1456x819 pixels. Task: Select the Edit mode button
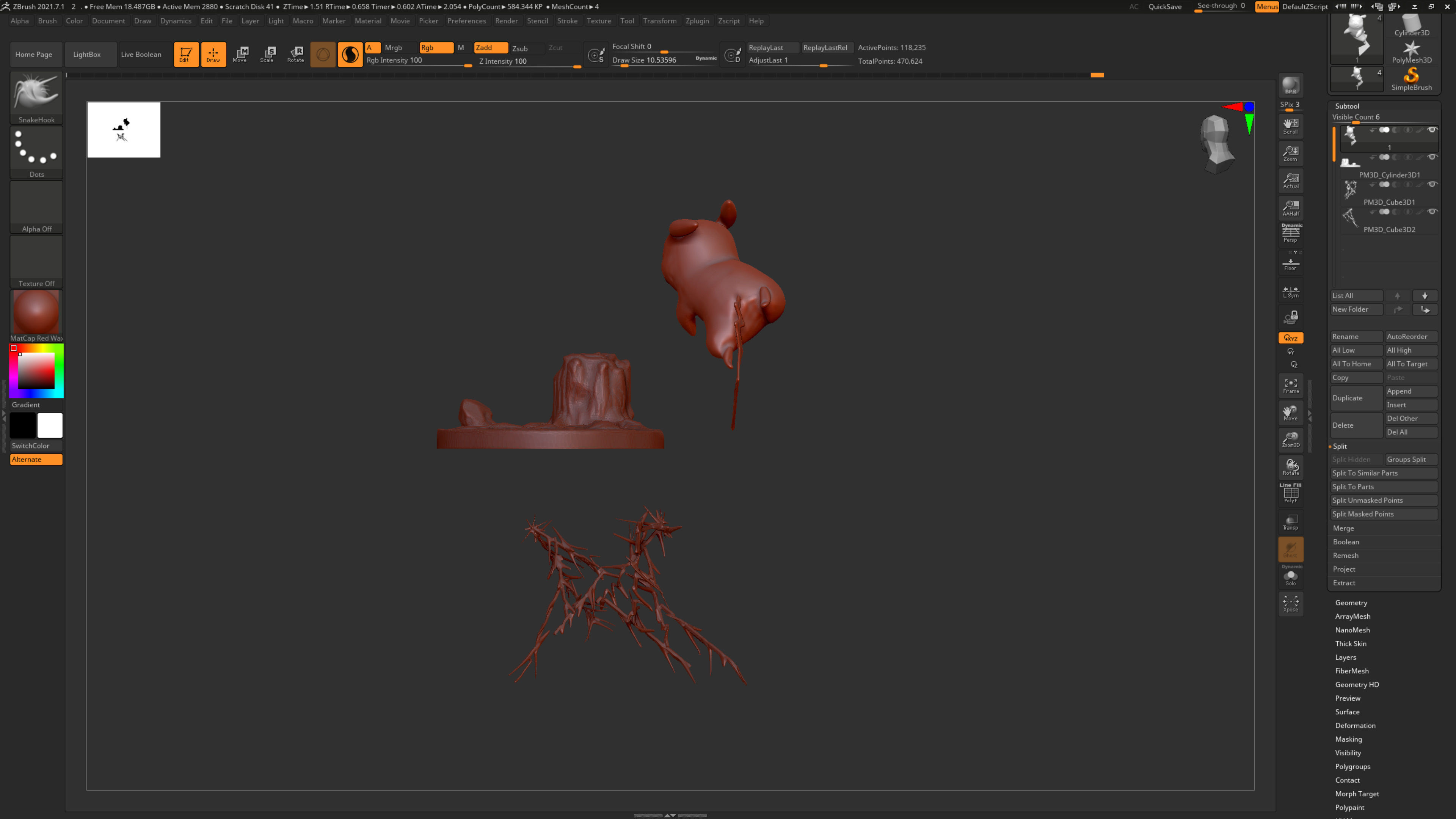pyautogui.click(x=185, y=54)
